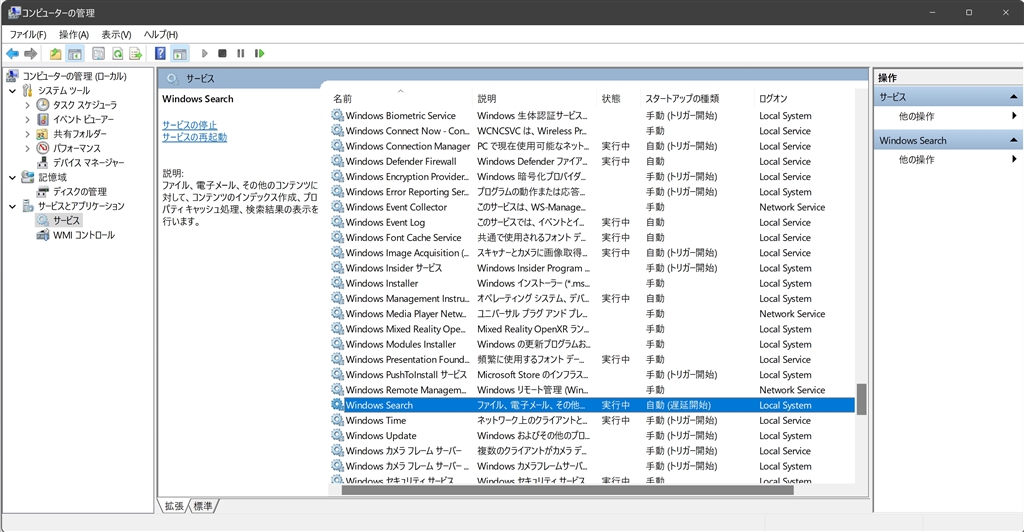This screenshot has height=532, width=1024.
Task: Select Windows Event Collector row
Action: (592, 207)
